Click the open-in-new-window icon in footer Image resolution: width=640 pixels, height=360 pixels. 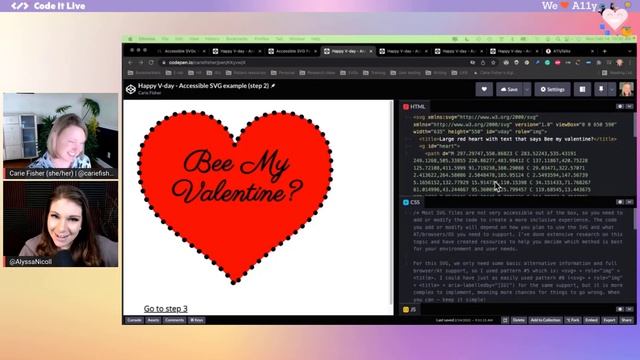click(x=505, y=320)
